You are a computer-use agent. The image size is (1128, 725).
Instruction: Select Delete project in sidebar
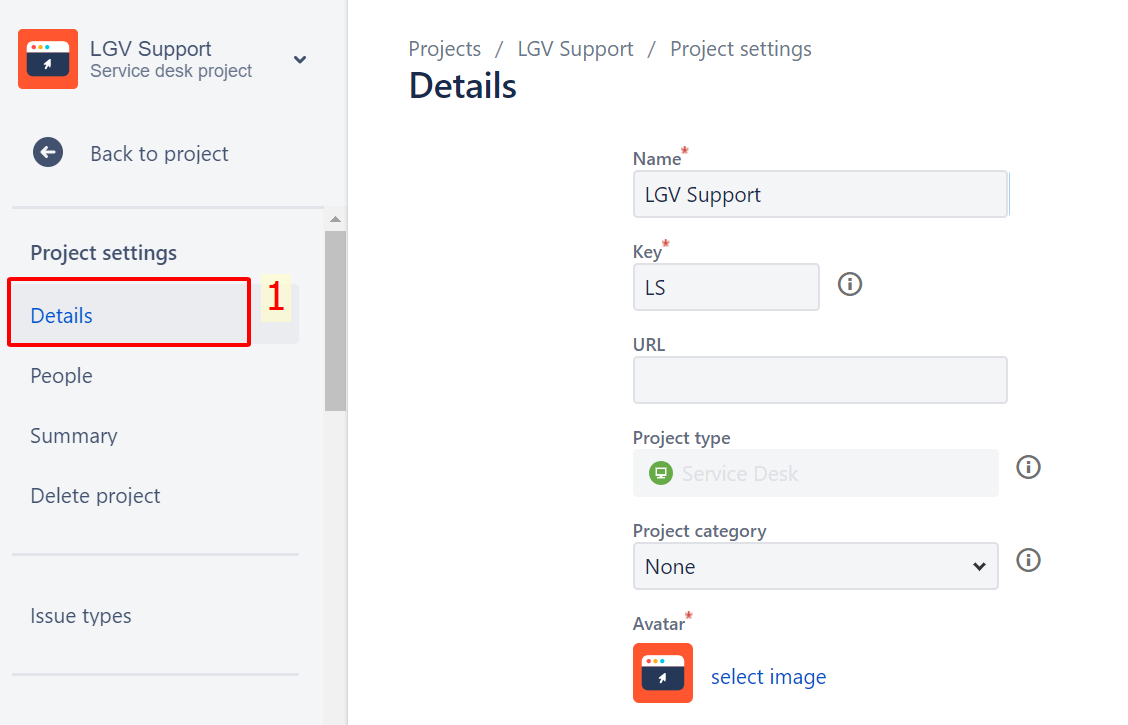(x=95, y=496)
